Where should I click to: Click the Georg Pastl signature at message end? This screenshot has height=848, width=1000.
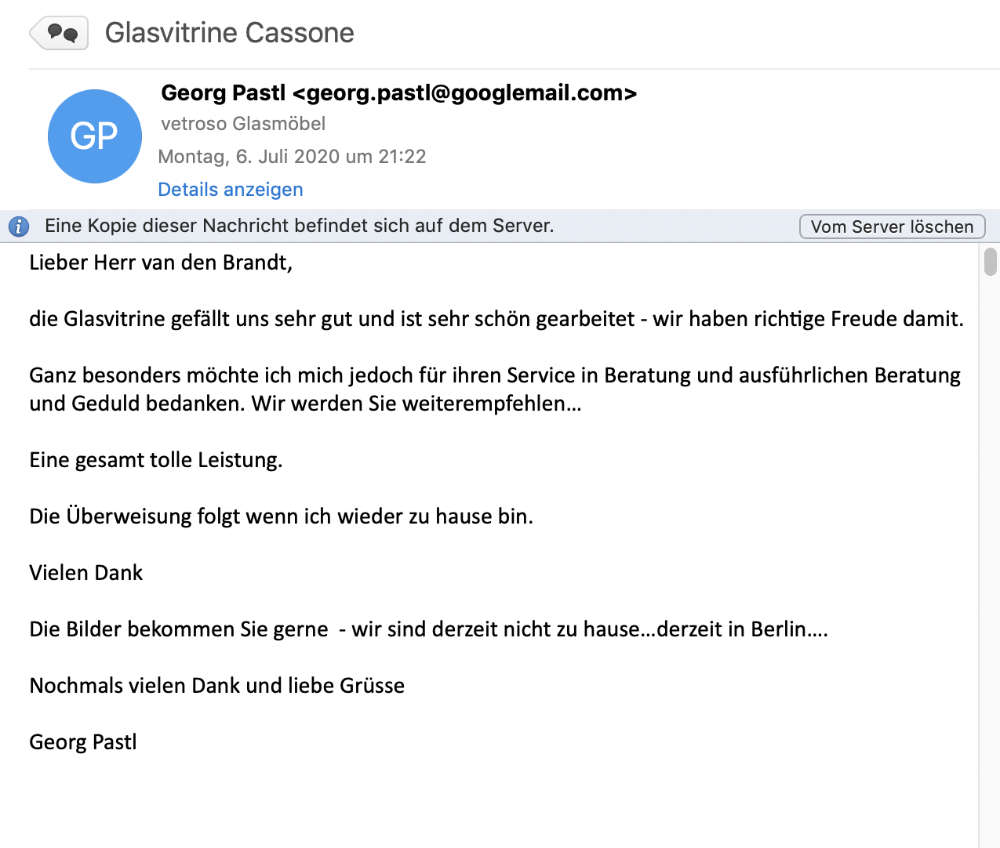pos(83,742)
